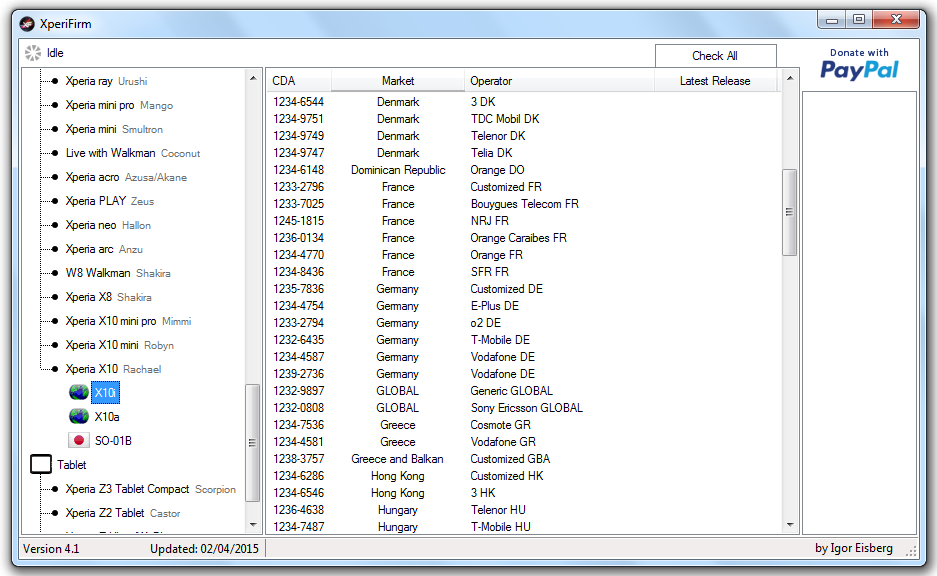Open Xperia Z3 Tablet Compact Scorpion
Screen dimensions: 937x576
click(x=151, y=489)
